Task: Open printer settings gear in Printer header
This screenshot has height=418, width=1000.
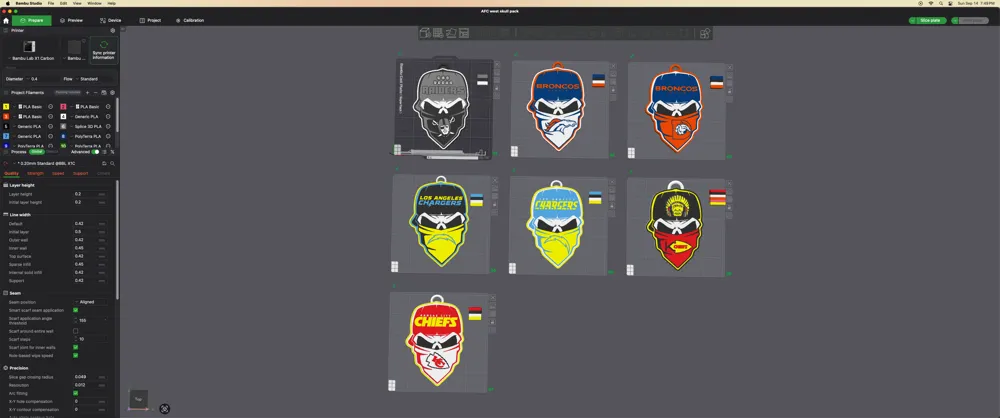Action: click(x=113, y=30)
